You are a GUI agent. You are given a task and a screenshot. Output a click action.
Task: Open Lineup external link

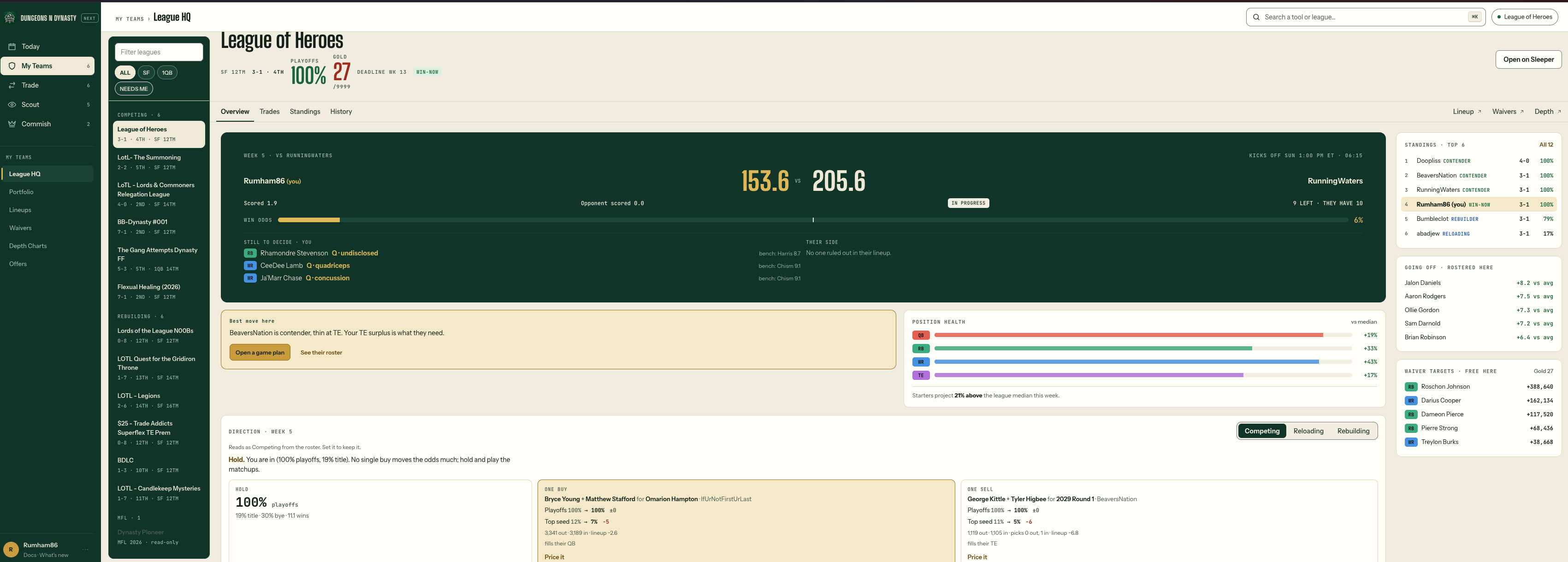coord(1467,112)
